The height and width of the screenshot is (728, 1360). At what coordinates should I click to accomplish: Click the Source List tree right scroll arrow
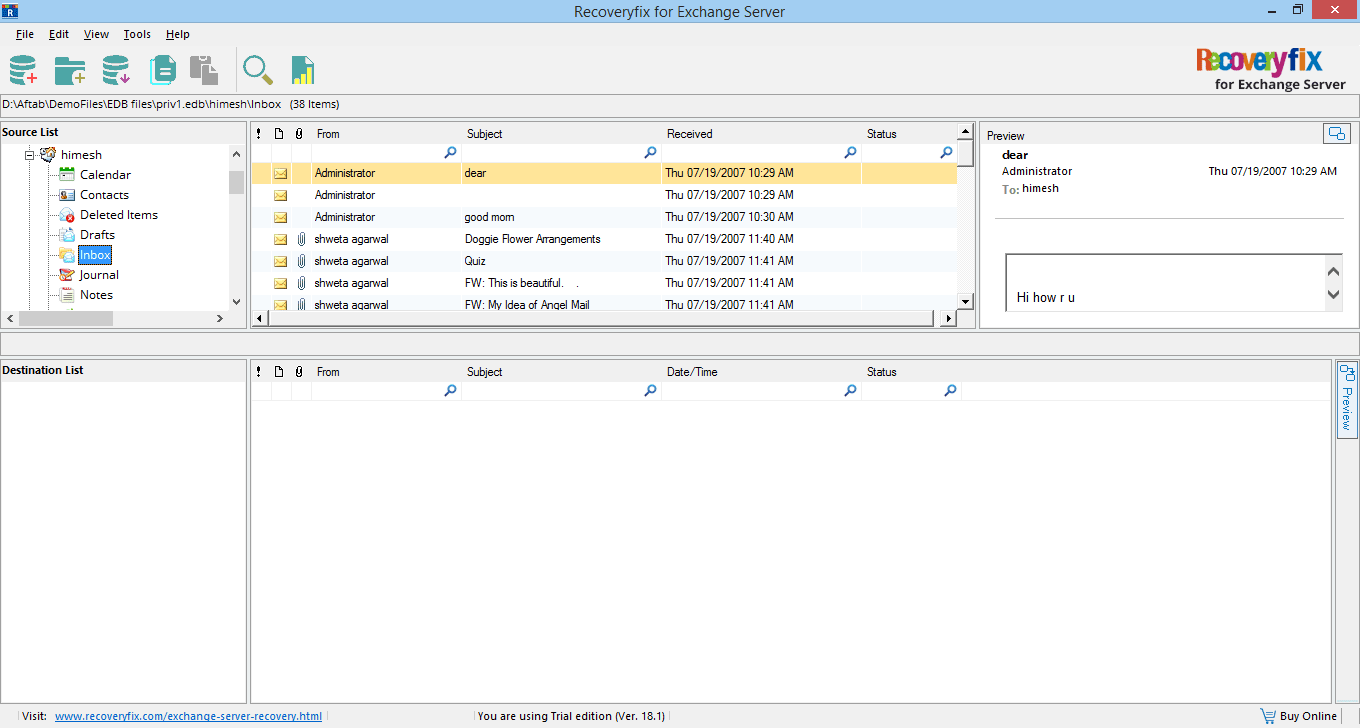(x=220, y=318)
